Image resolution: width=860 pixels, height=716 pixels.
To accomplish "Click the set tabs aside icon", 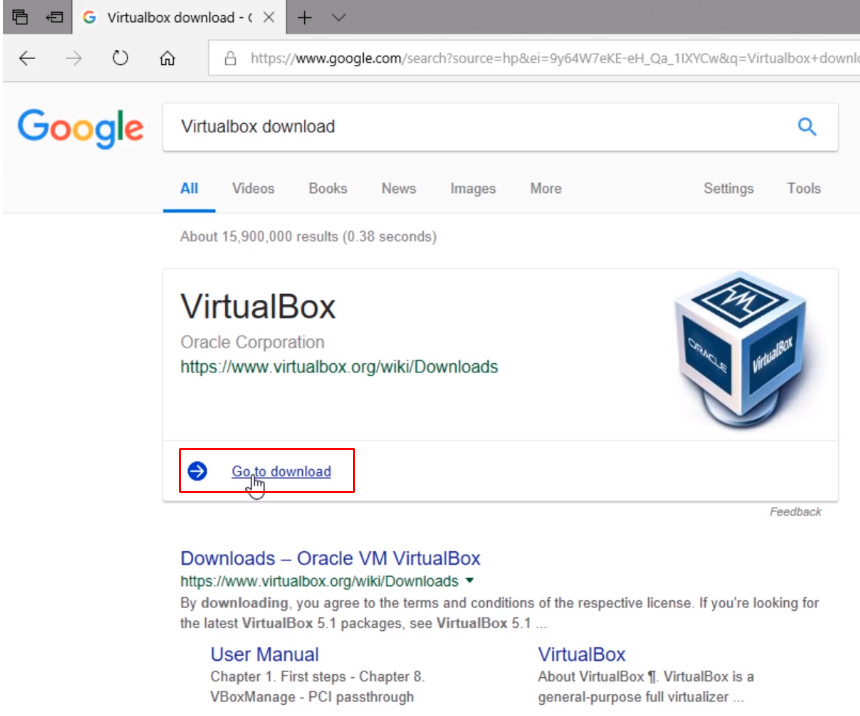I will pos(54,17).
